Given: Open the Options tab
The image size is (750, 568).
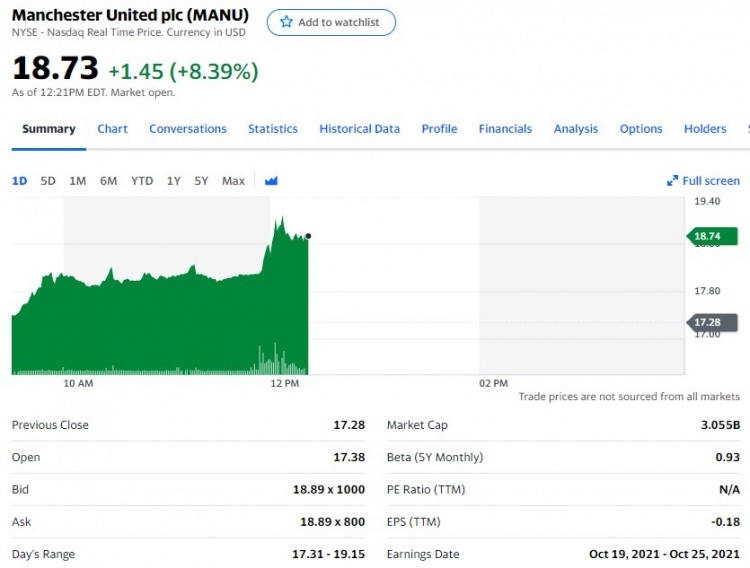Looking at the screenshot, I should tap(641, 129).
